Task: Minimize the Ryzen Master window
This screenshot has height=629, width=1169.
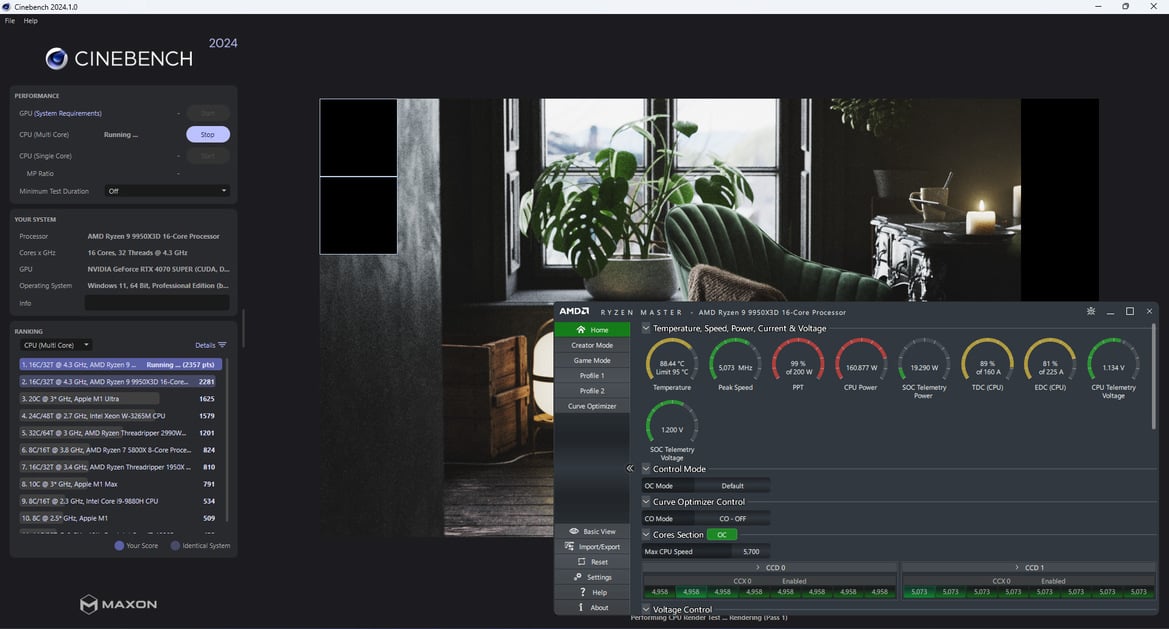Action: coord(1110,312)
